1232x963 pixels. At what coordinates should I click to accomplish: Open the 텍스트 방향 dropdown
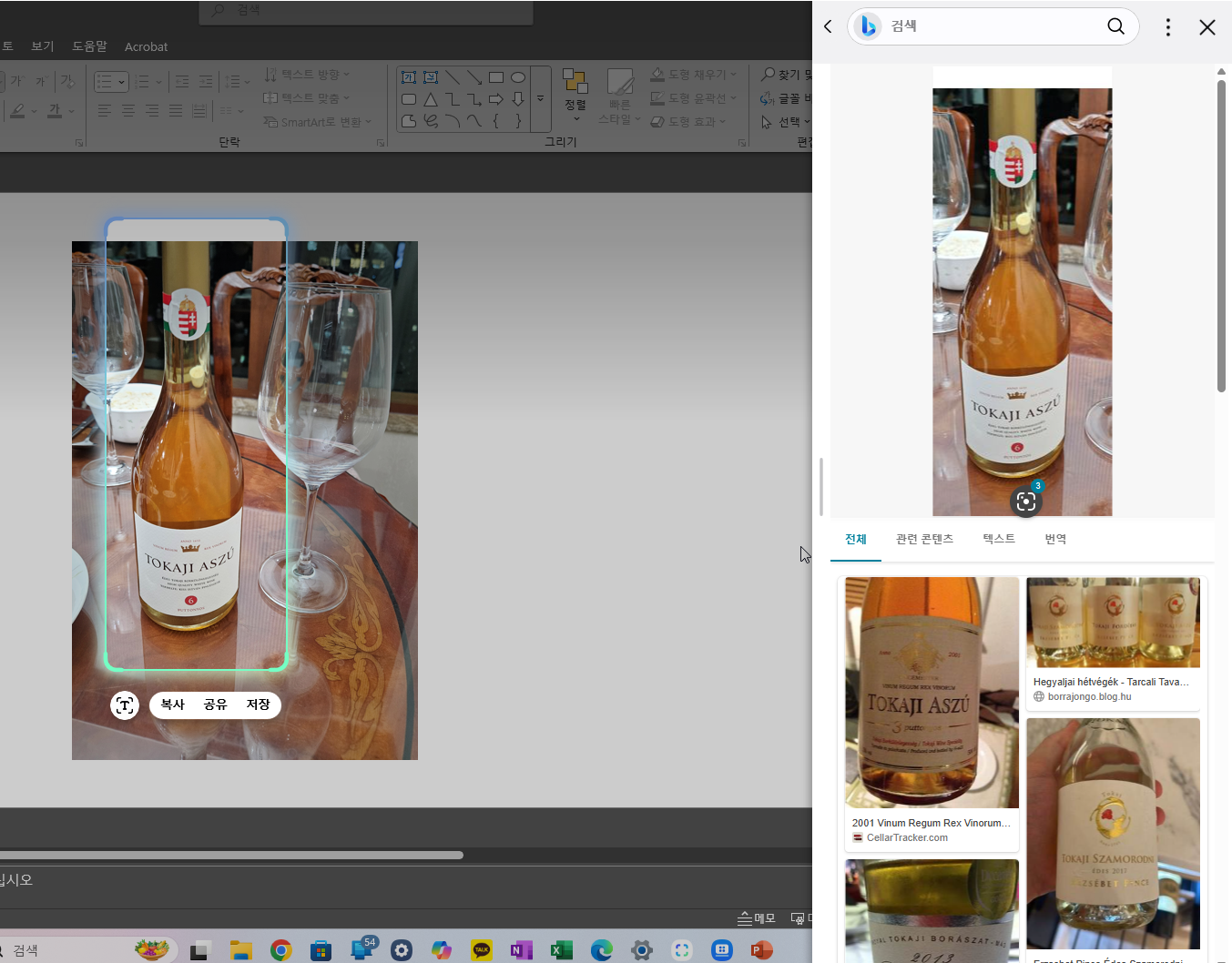[307, 75]
